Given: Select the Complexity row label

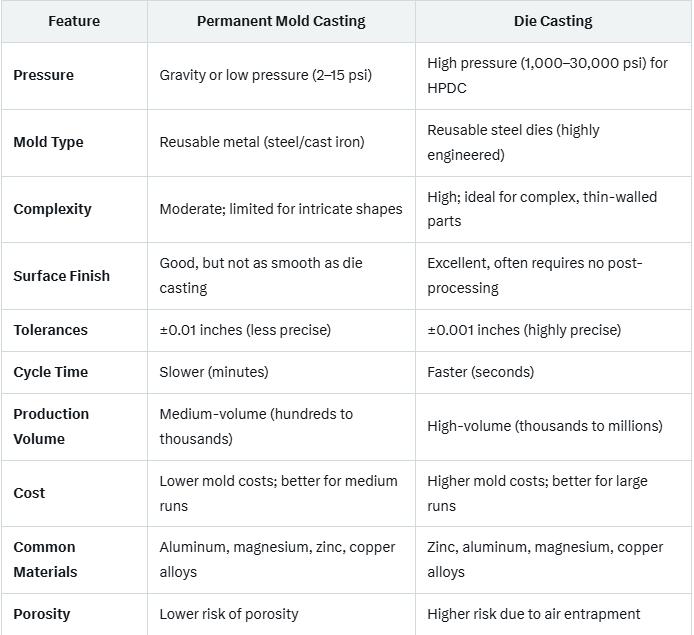Looking at the screenshot, I should [52, 209].
